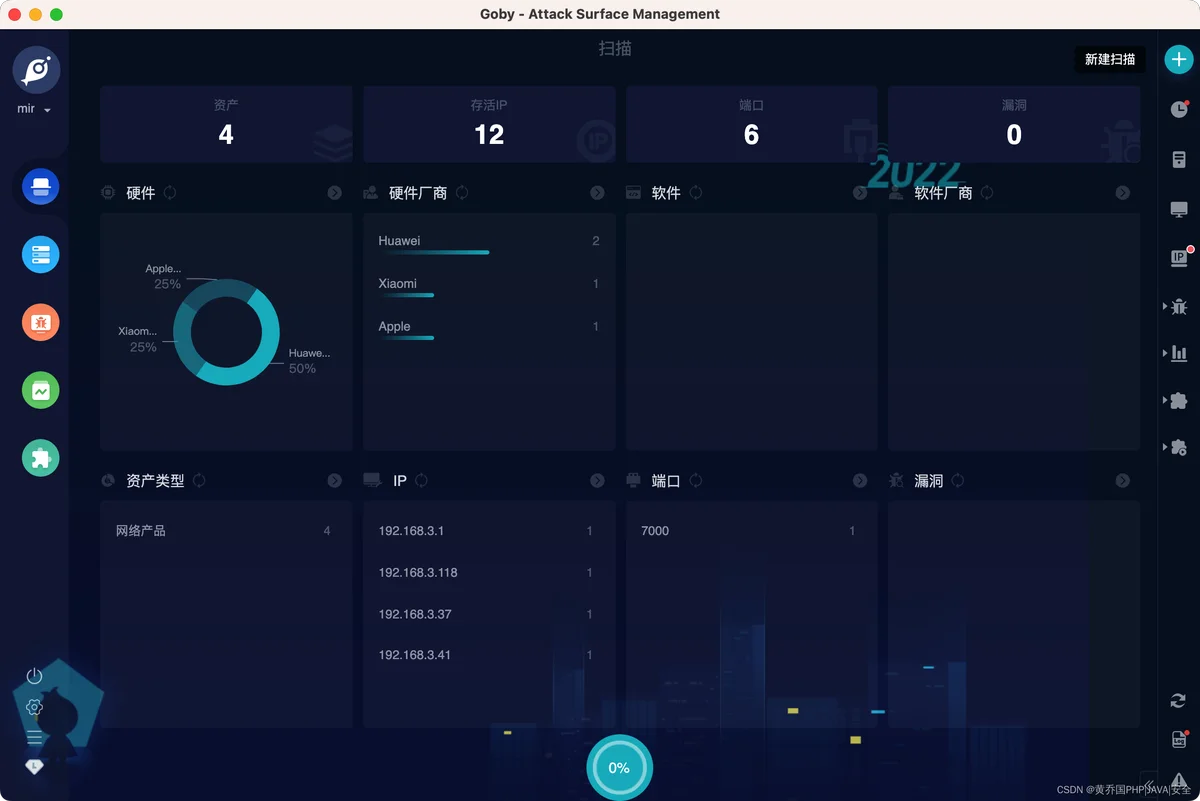Open the mir user dropdown
This screenshot has height=801, width=1200.
point(34,109)
